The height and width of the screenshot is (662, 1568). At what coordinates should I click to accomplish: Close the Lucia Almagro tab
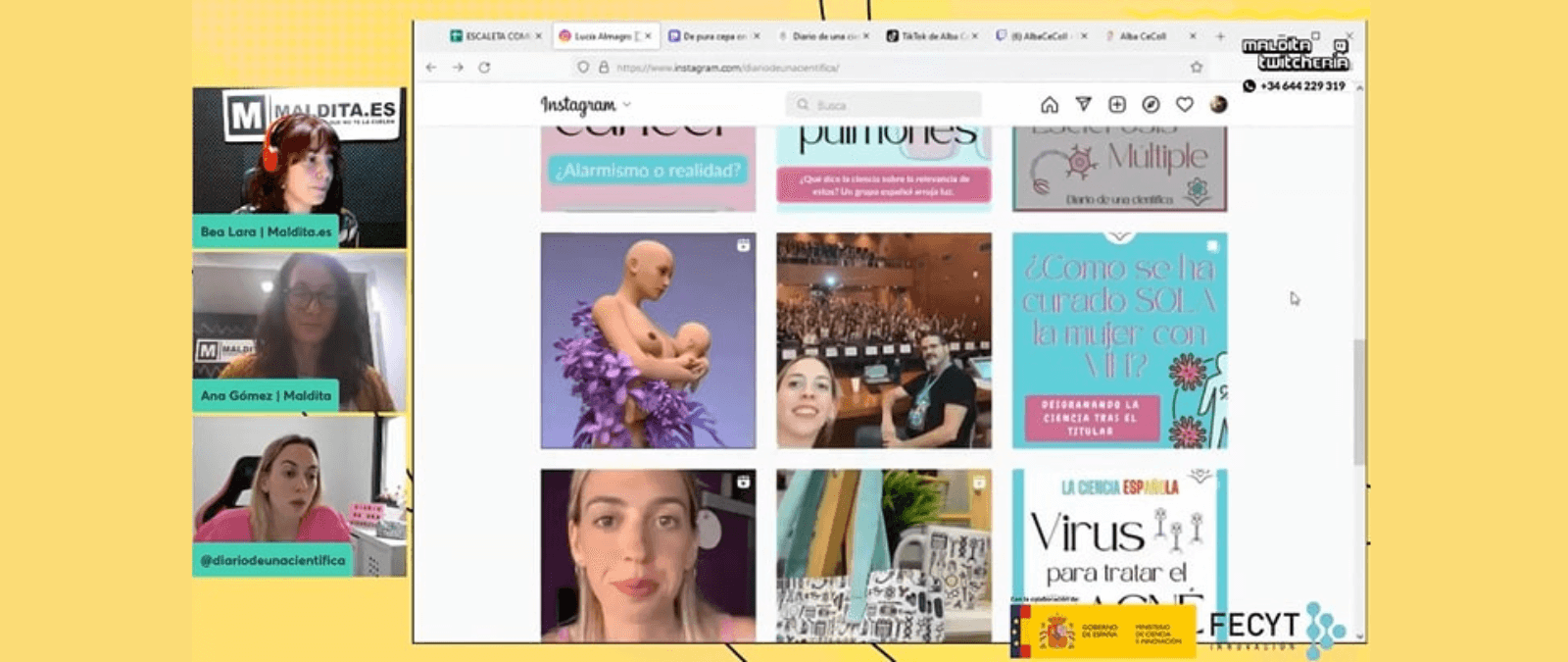click(x=648, y=36)
